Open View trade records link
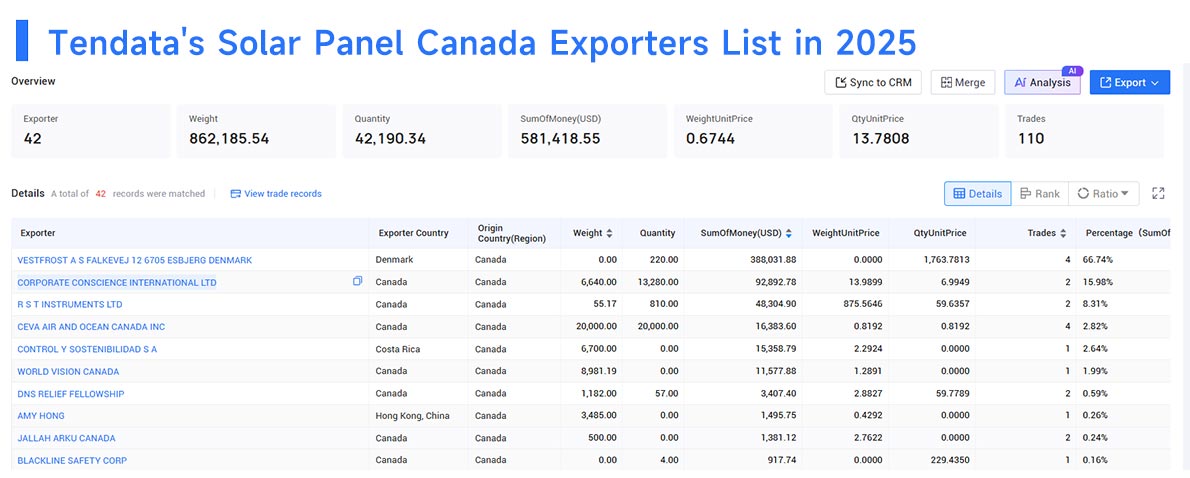1190x478 pixels. (276, 193)
